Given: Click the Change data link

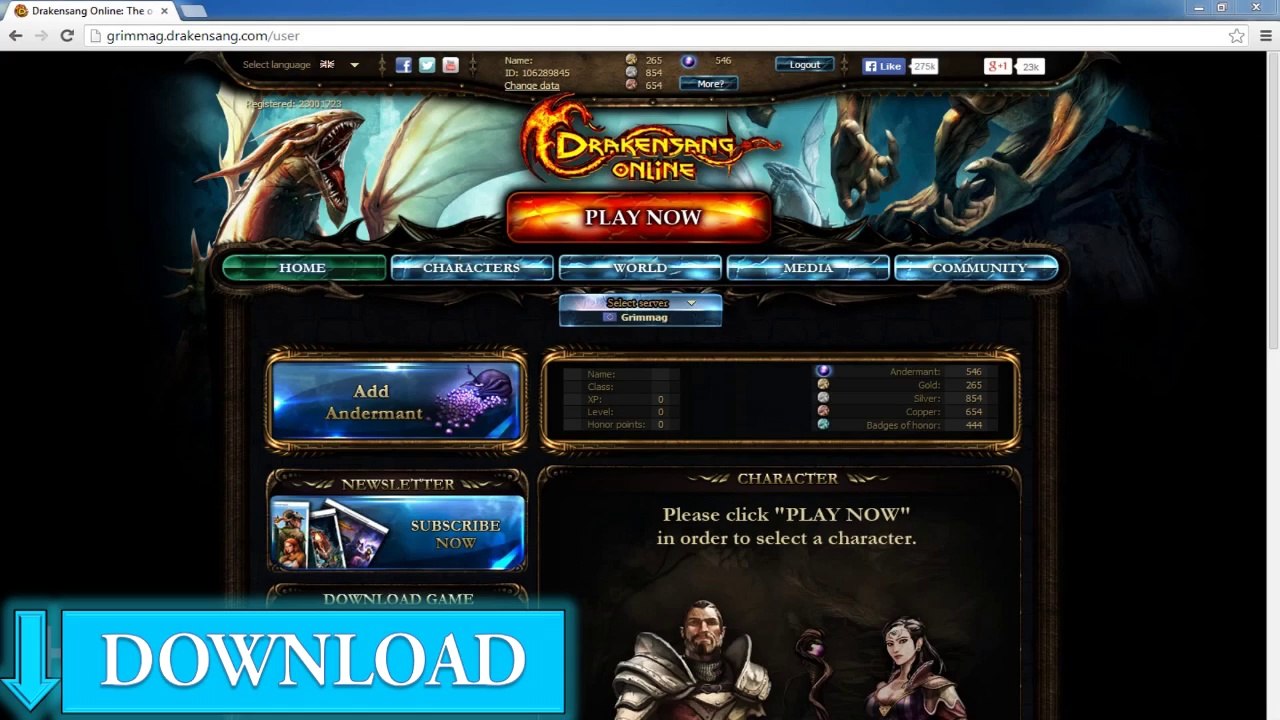Looking at the screenshot, I should 531,86.
